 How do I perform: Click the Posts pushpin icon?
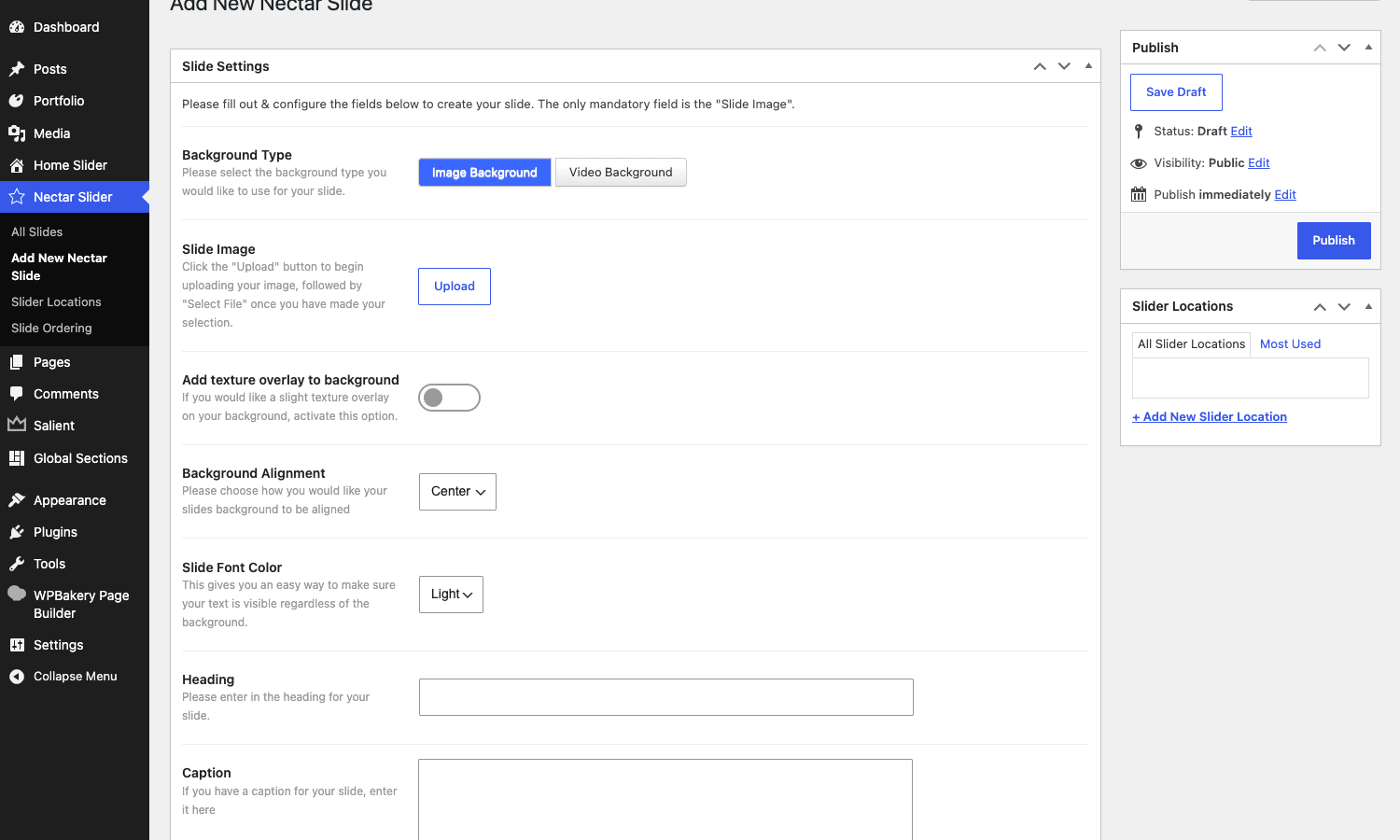[x=17, y=69]
